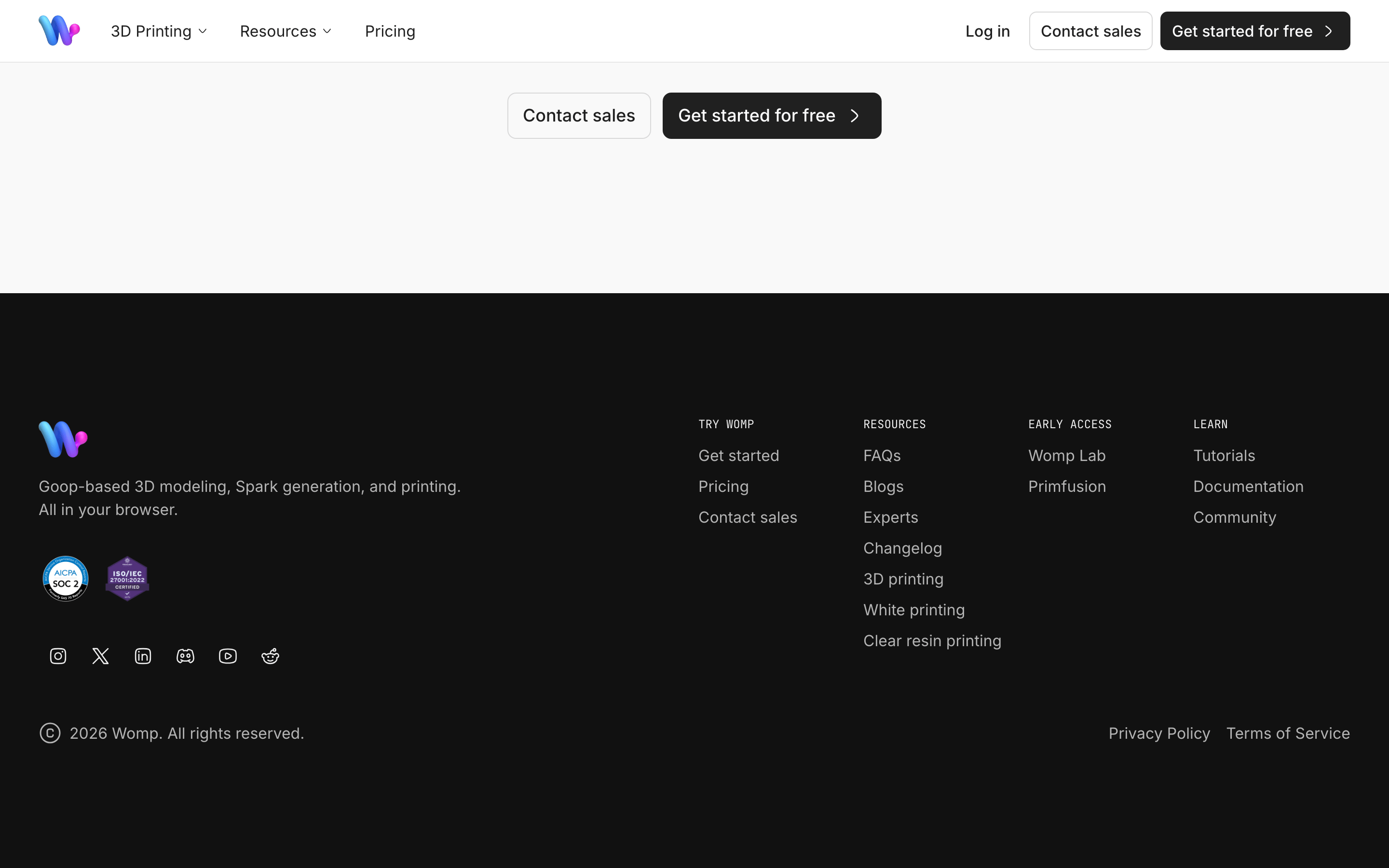Open the YouTube icon in footer

click(228, 656)
